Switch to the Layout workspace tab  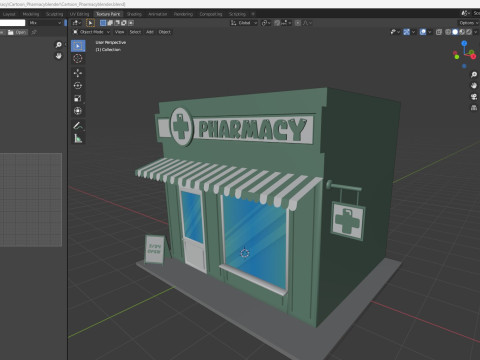point(9,14)
